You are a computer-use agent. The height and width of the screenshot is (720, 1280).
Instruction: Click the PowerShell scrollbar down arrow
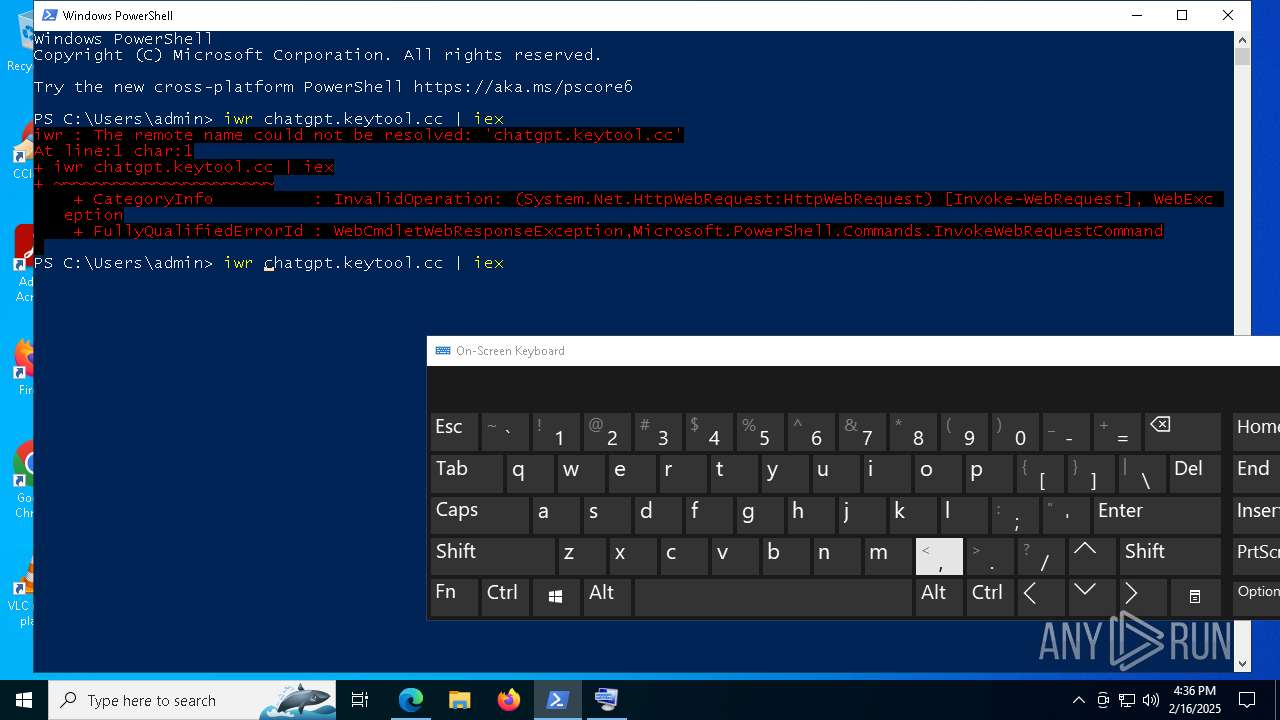[1242, 663]
